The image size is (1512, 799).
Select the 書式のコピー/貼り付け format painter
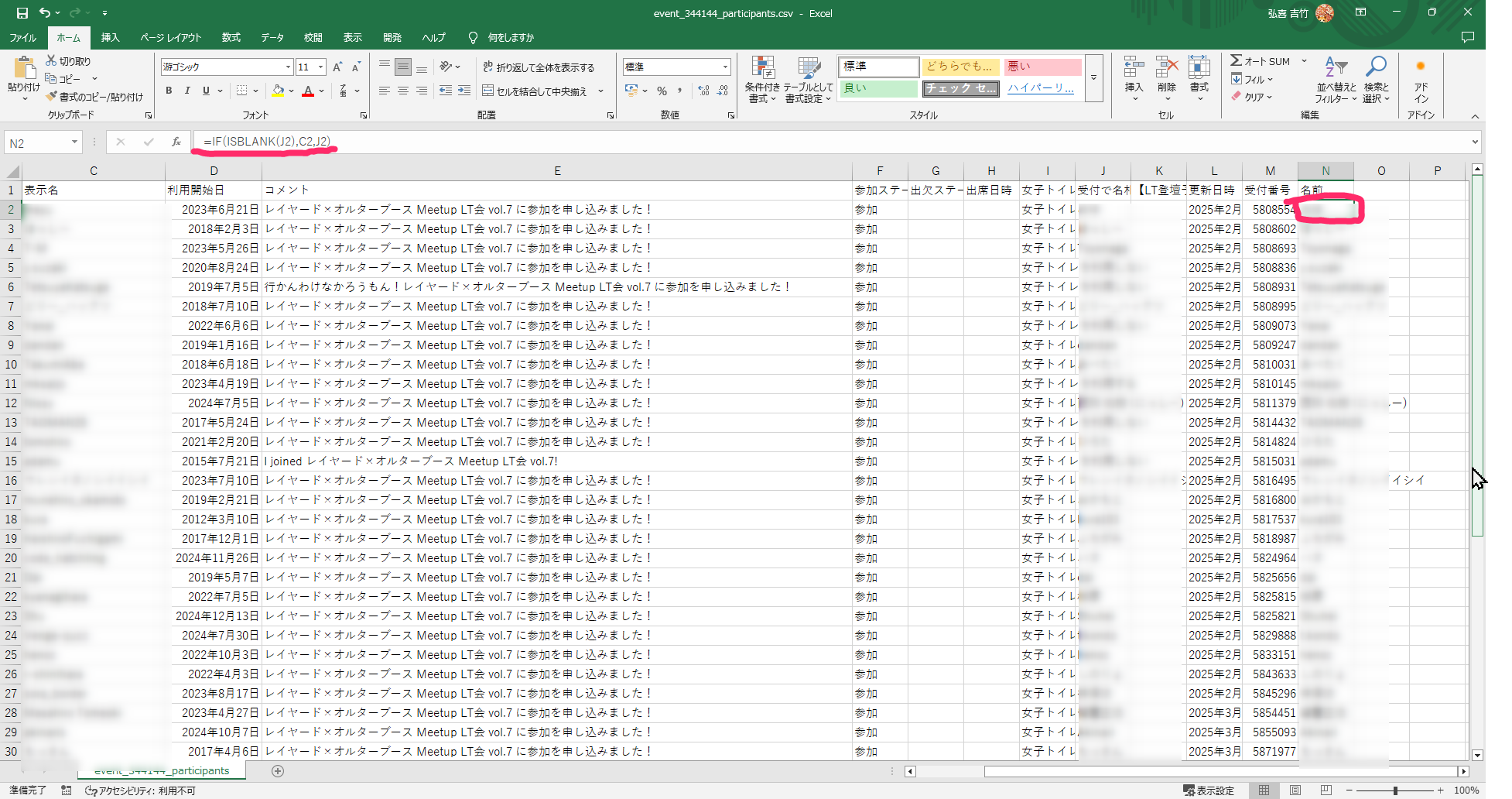[94, 97]
